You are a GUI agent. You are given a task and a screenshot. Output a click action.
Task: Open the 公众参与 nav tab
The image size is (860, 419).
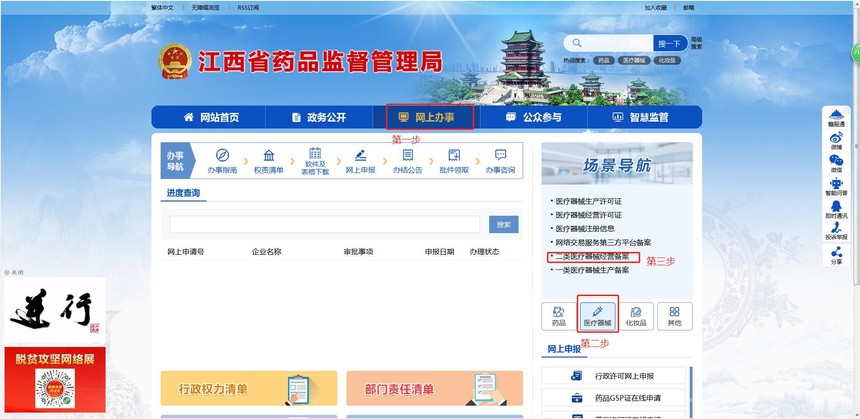[x=534, y=117]
